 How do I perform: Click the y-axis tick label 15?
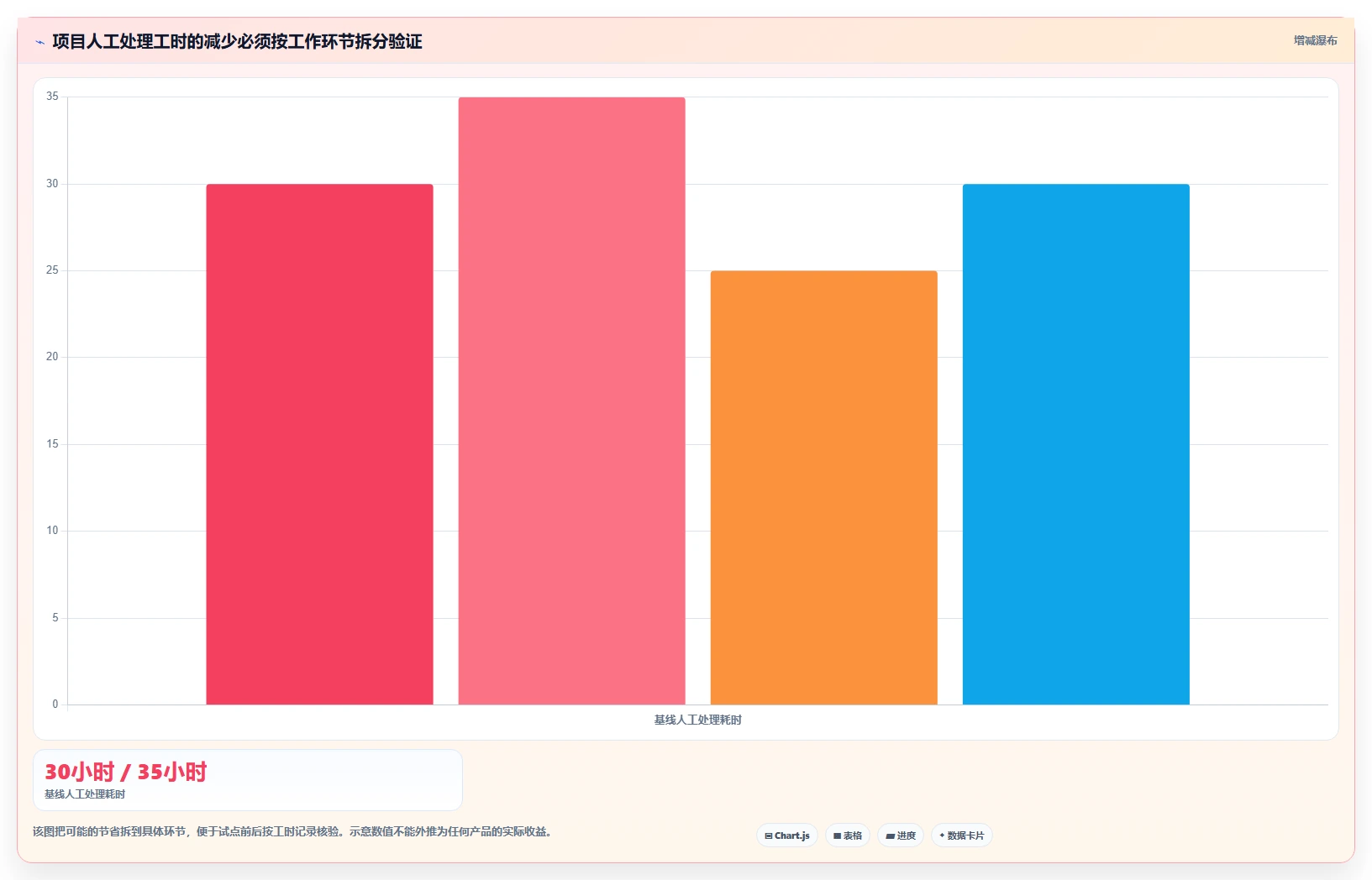tap(52, 444)
